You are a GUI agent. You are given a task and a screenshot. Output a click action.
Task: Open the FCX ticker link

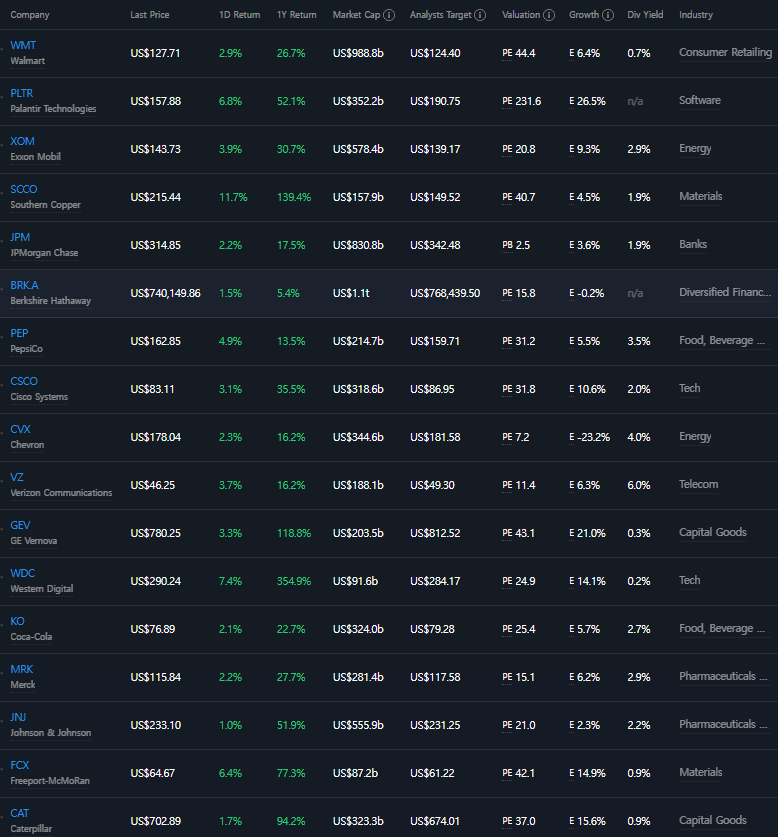20,766
